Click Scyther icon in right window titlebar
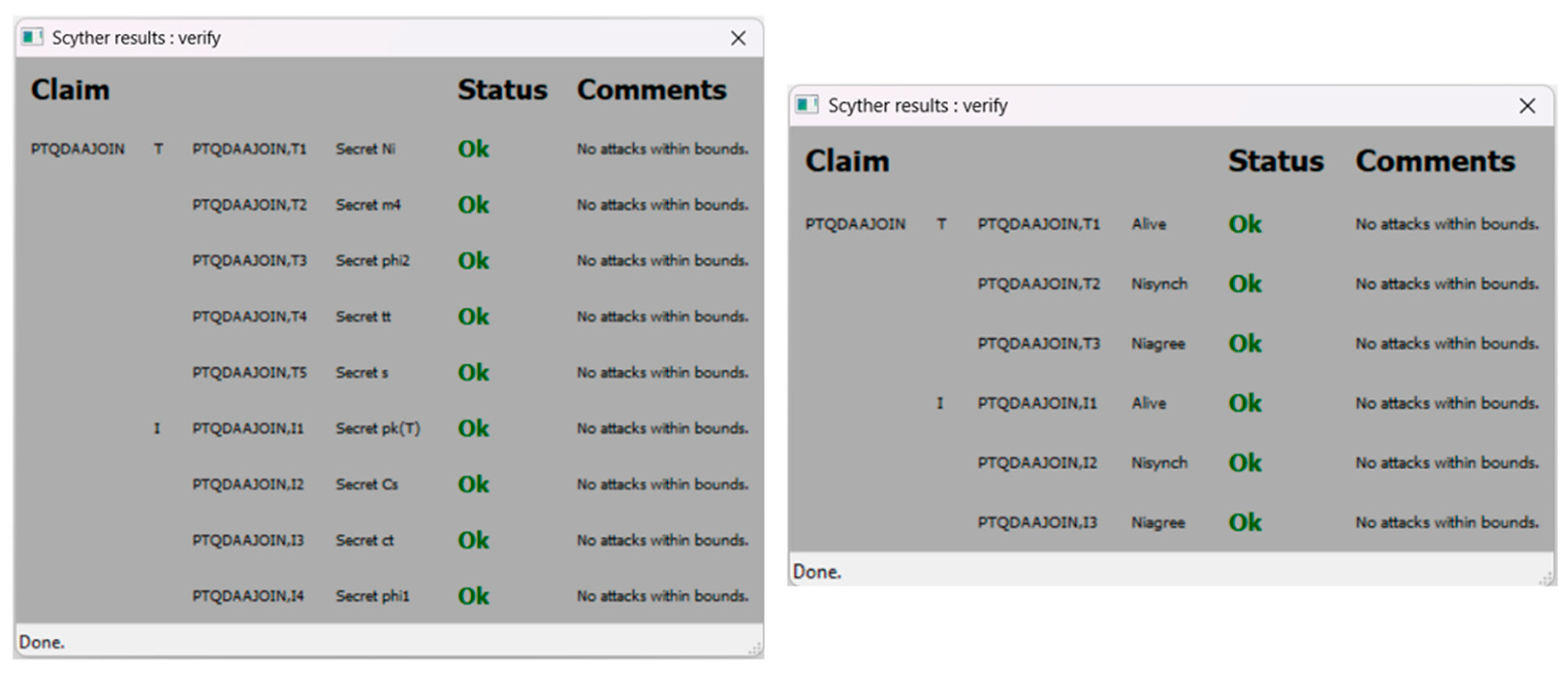Viewport: 1568px width, 679px height. coord(807,105)
